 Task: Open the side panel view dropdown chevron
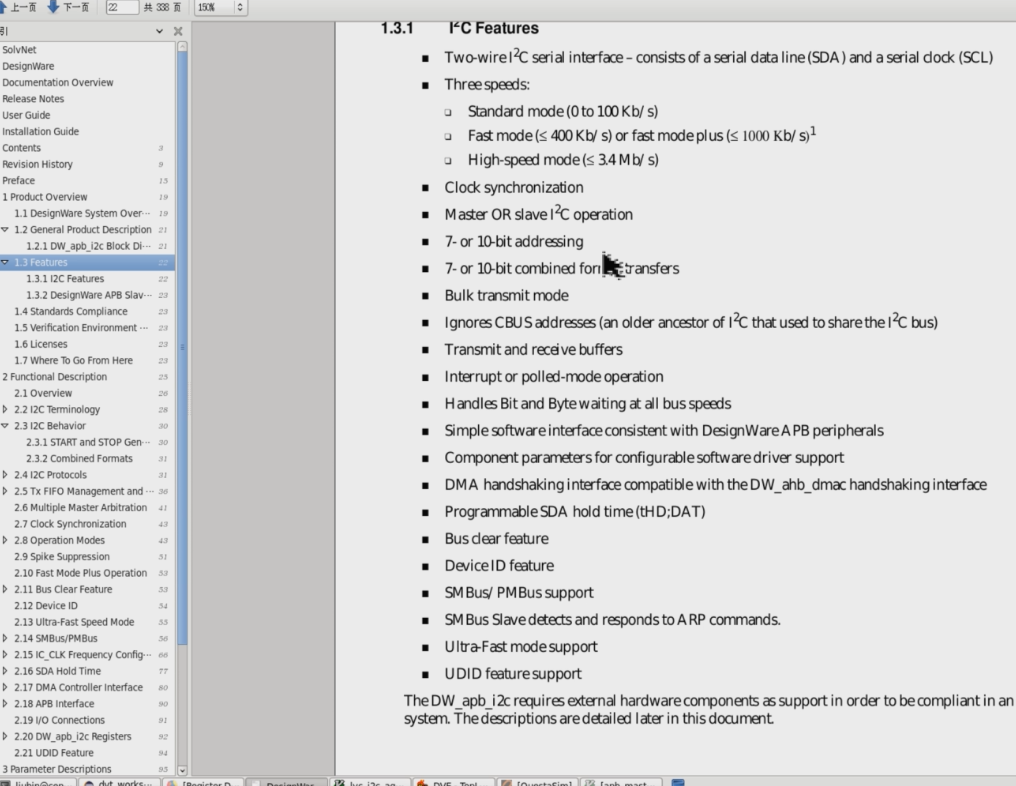click(x=159, y=31)
